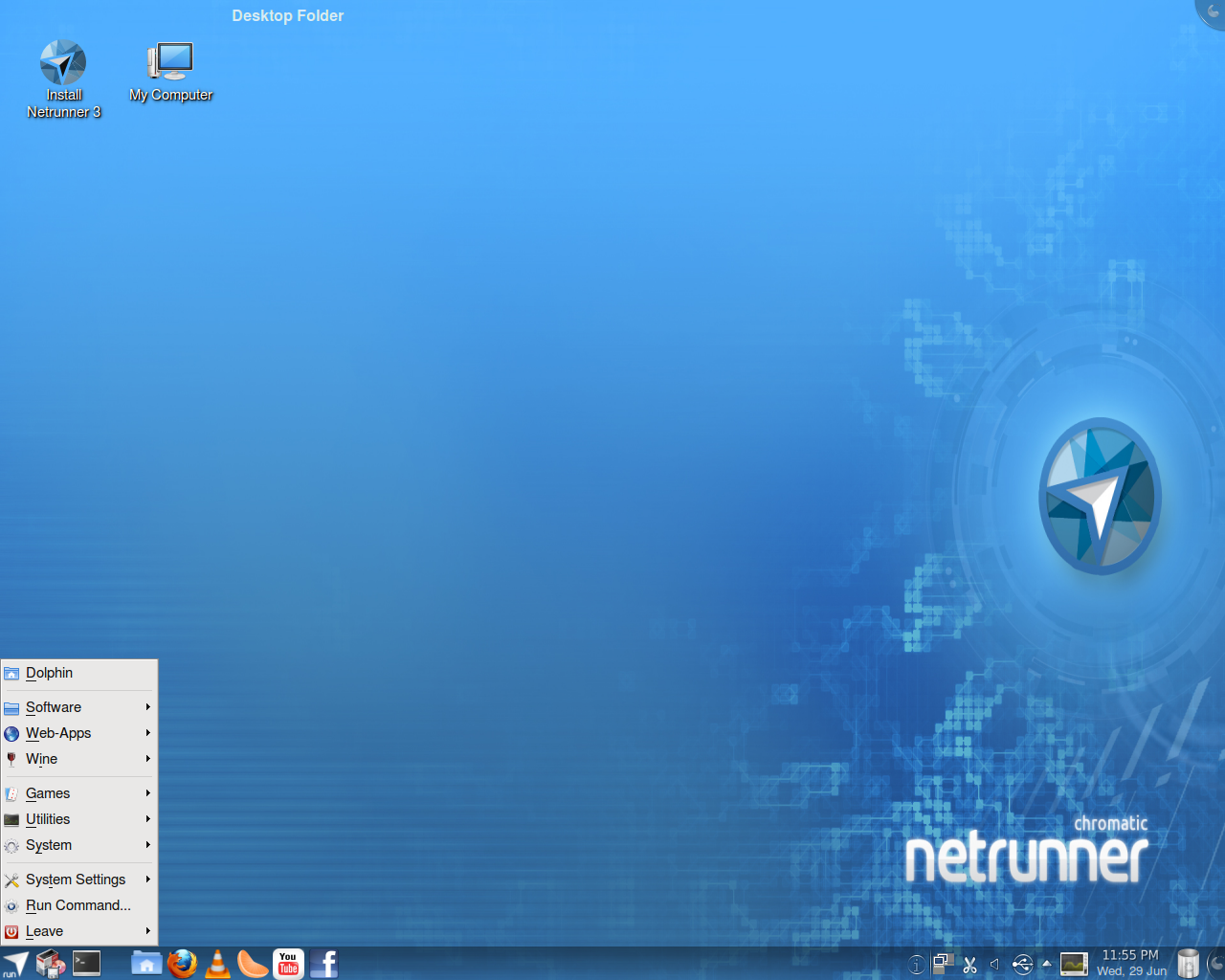Launch Firefox from the taskbar
This screenshot has width=1225, height=980.
click(x=182, y=963)
